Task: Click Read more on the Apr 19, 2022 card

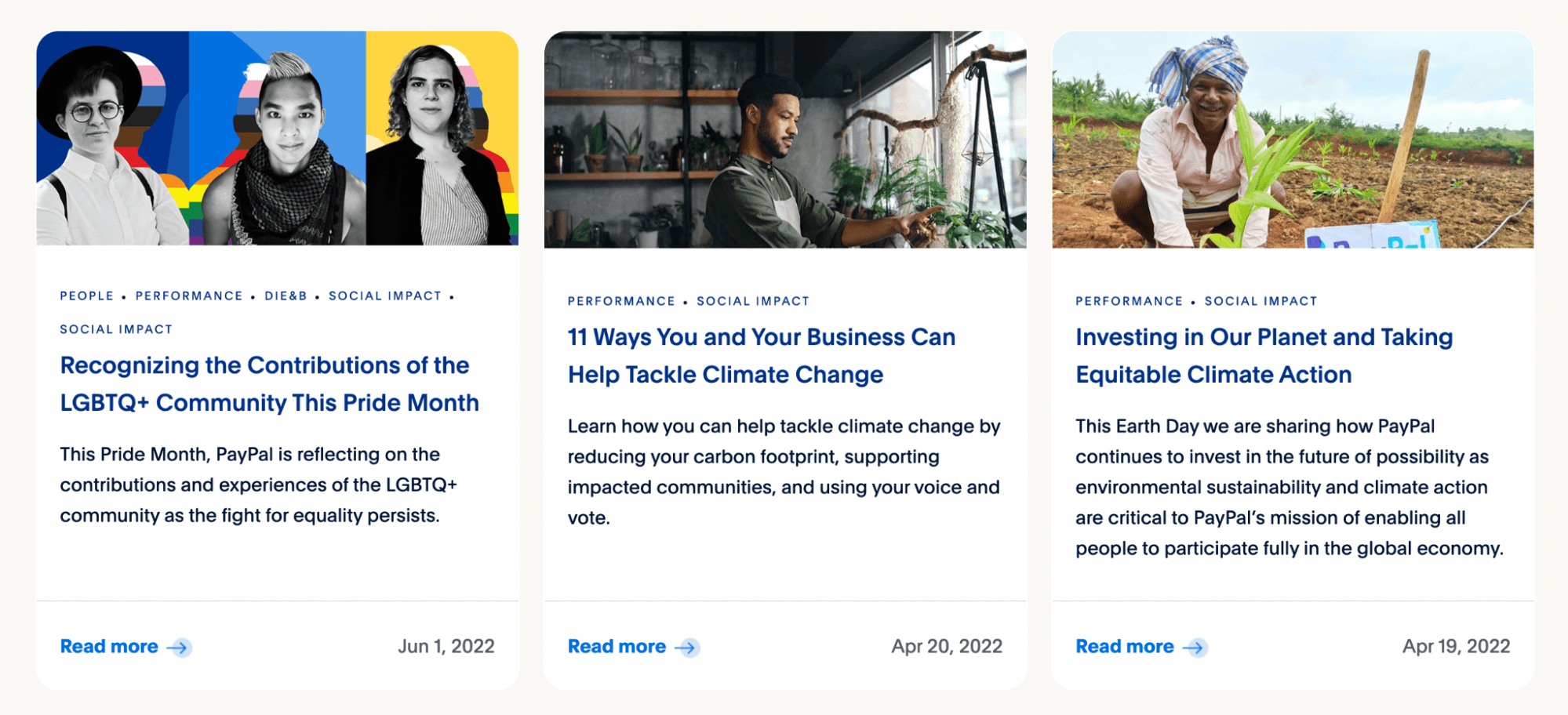Action: (x=1124, y=647)
